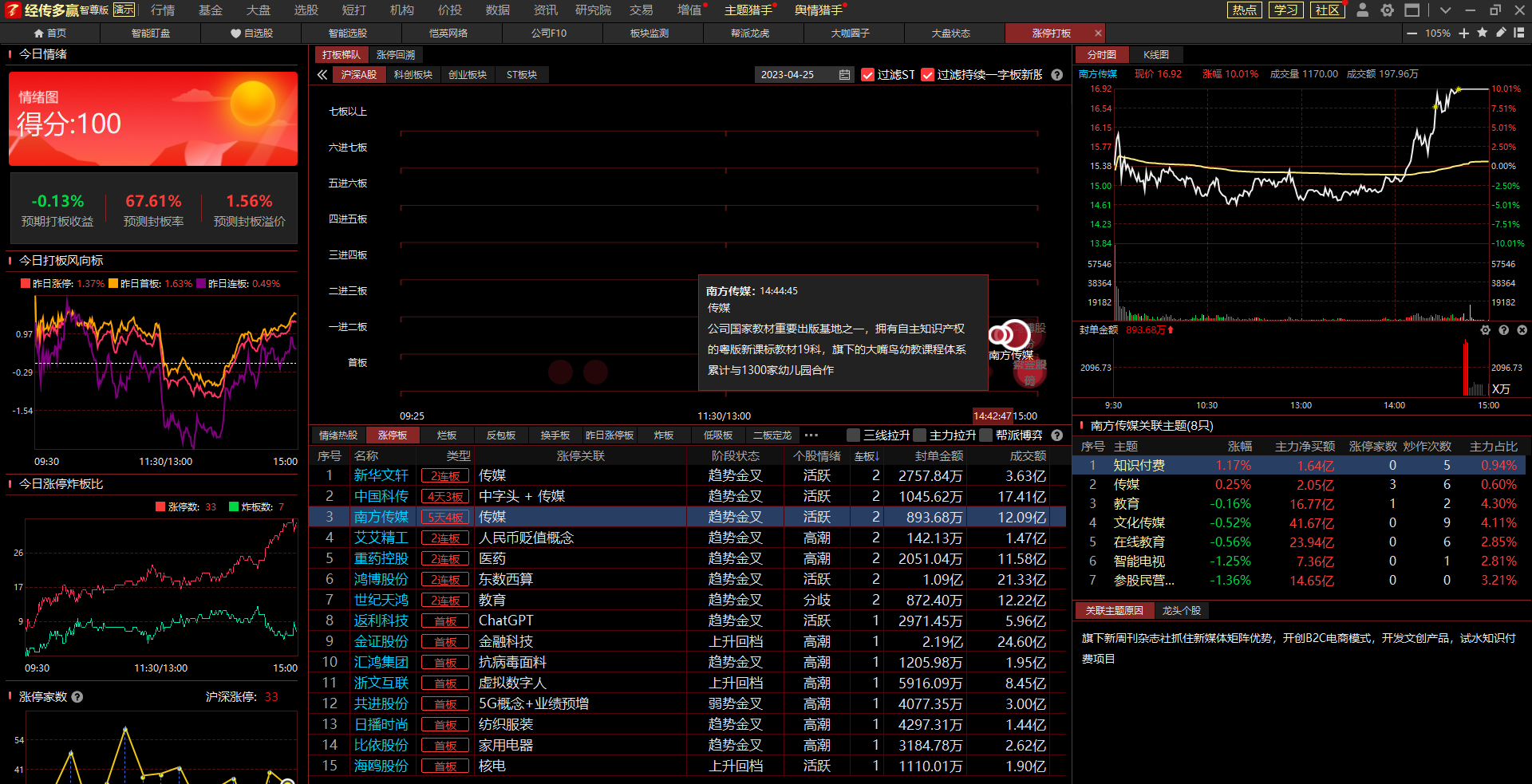Expand the title bar dropdown chevron
The image size is (1532, 784).
point(1445,10)
